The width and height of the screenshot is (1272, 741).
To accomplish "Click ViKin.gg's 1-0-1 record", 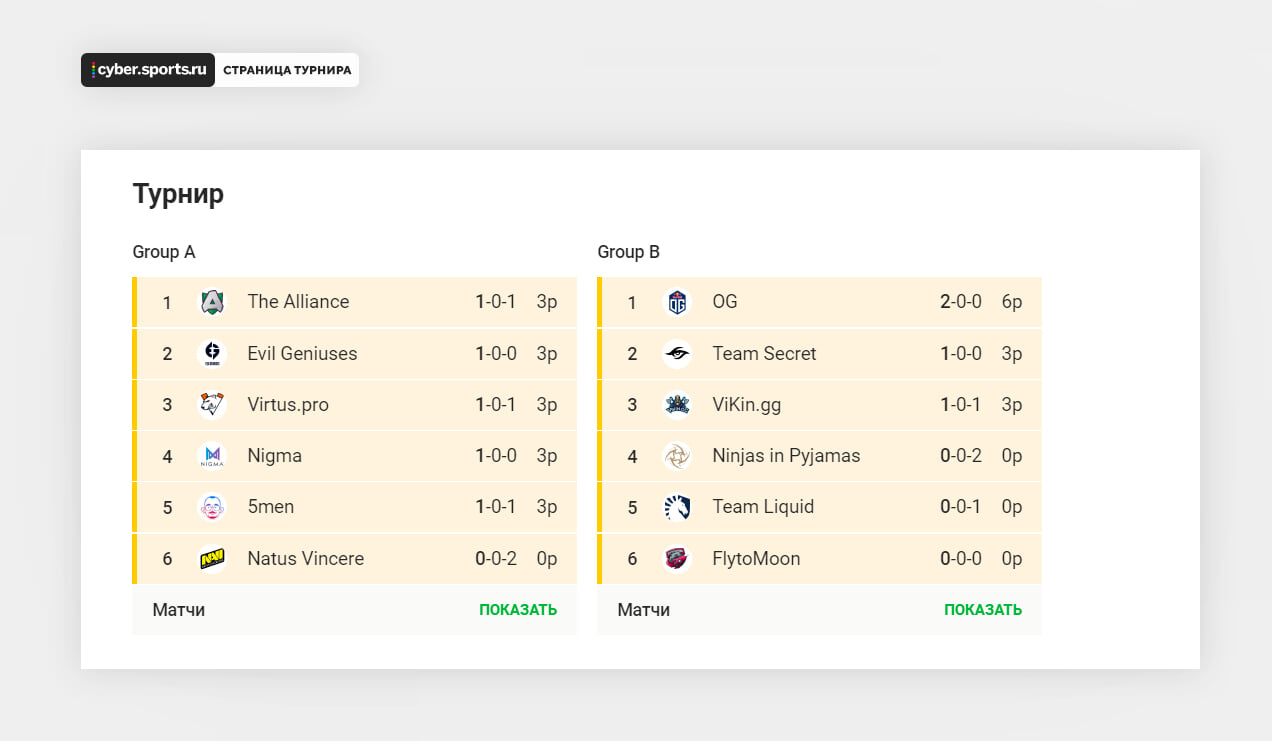I will coord(961,405).
